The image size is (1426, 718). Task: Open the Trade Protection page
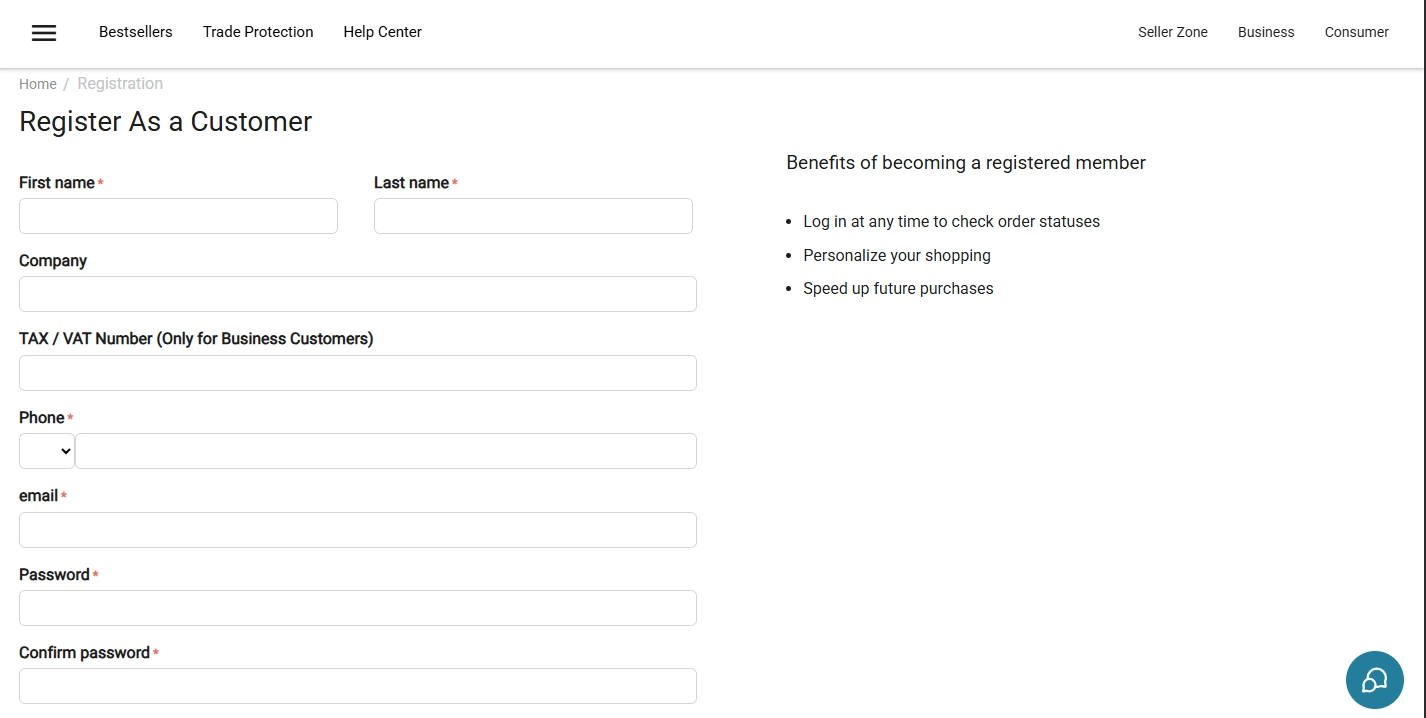257,31
